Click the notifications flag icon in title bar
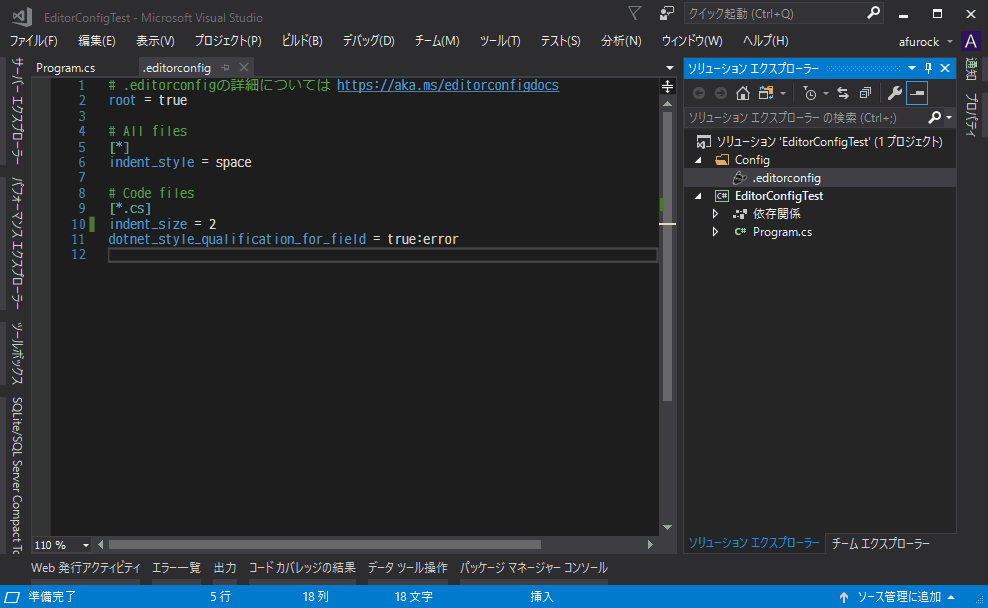The image size is (988, 608). click(635, 13)
